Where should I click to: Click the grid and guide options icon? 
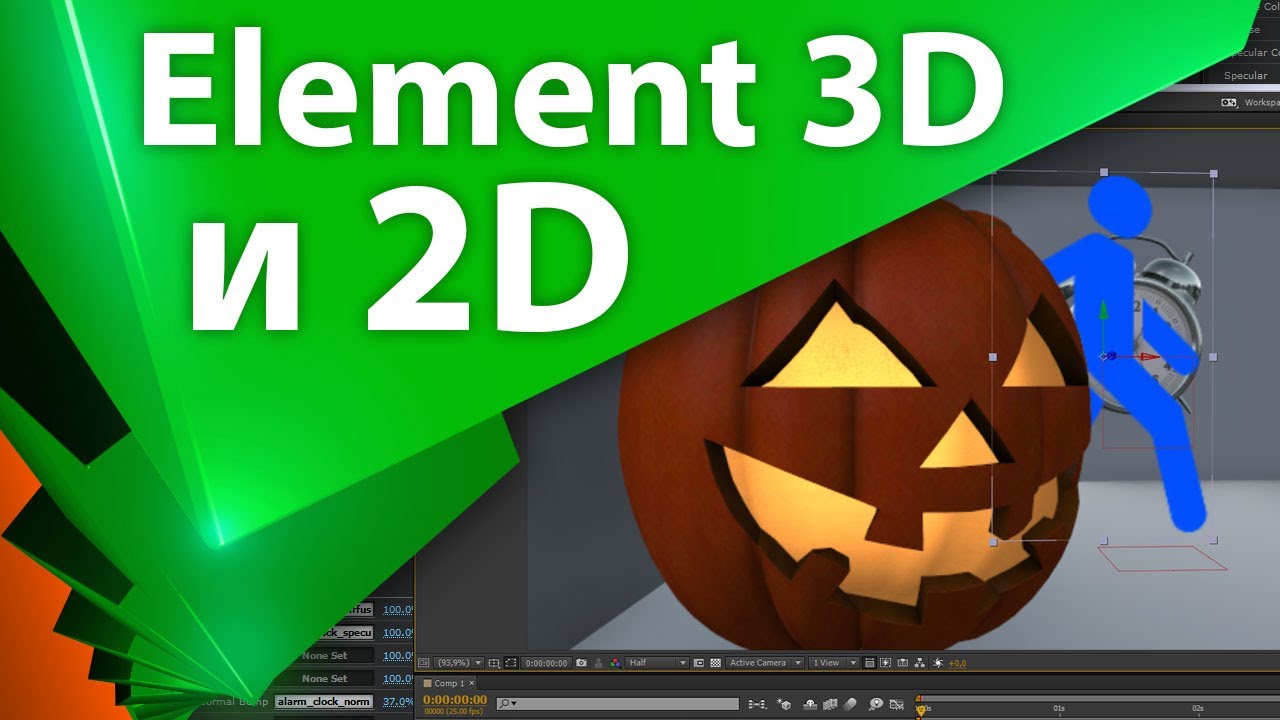tap(494, 663)
